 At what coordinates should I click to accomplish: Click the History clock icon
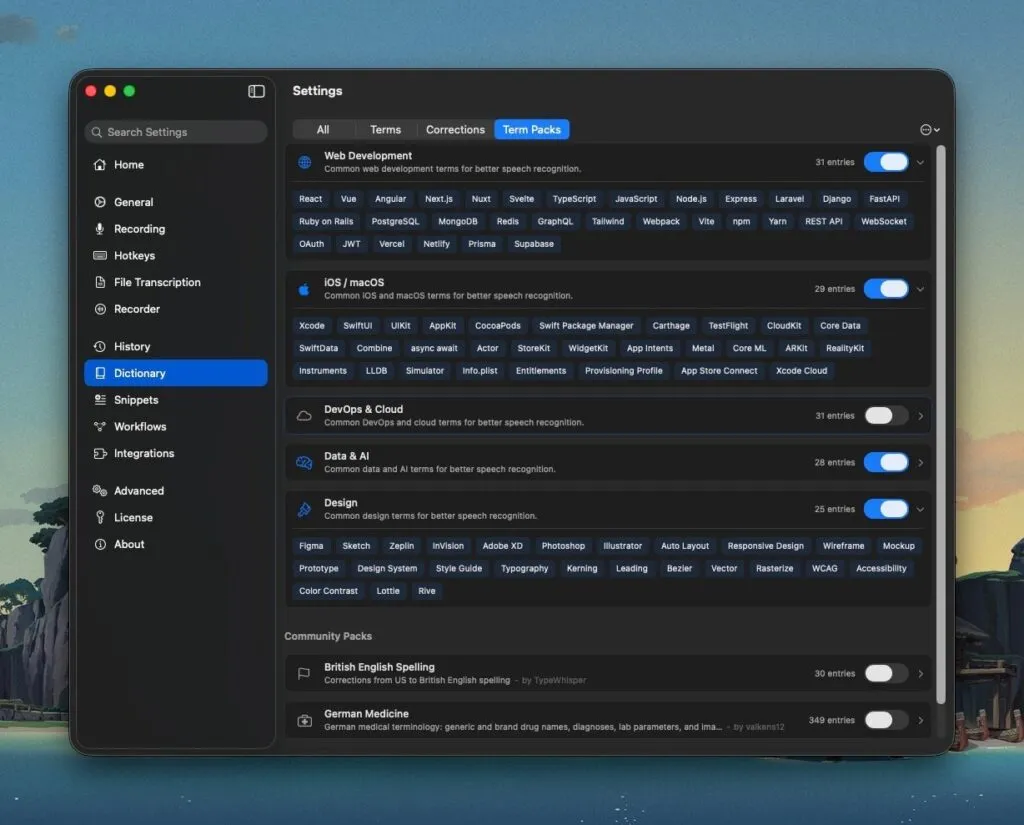pyautogui.click(x=100, y=346)
